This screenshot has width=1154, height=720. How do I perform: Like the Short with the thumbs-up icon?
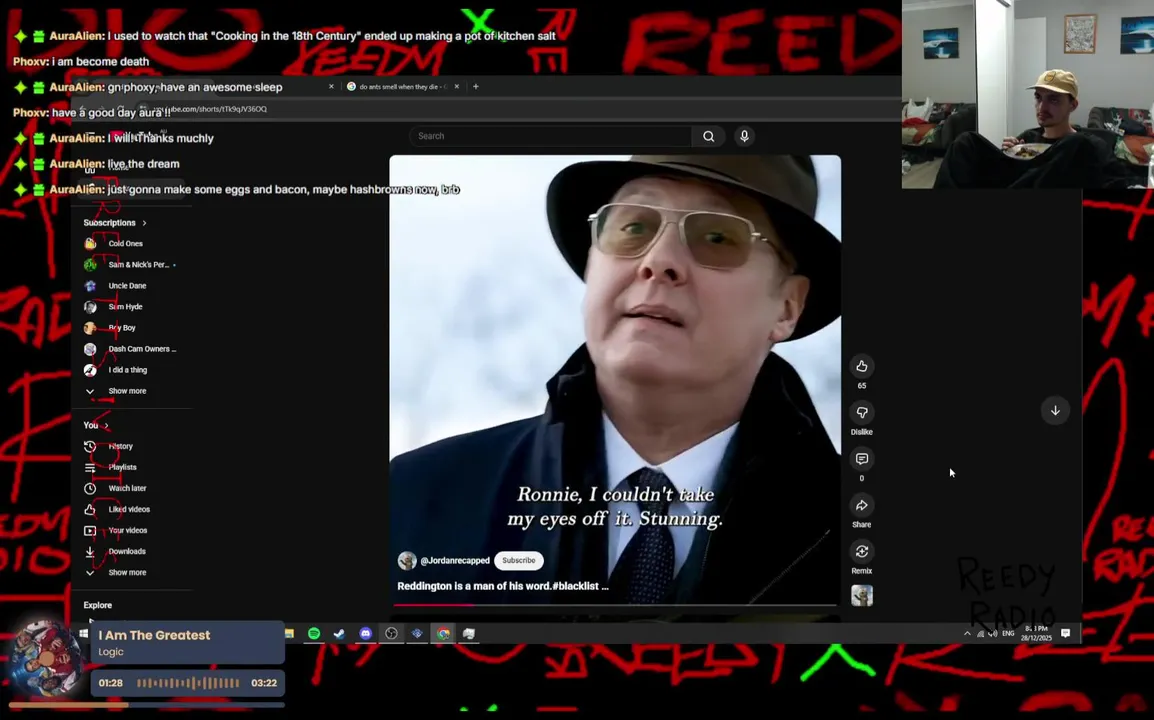click(862, 366)
